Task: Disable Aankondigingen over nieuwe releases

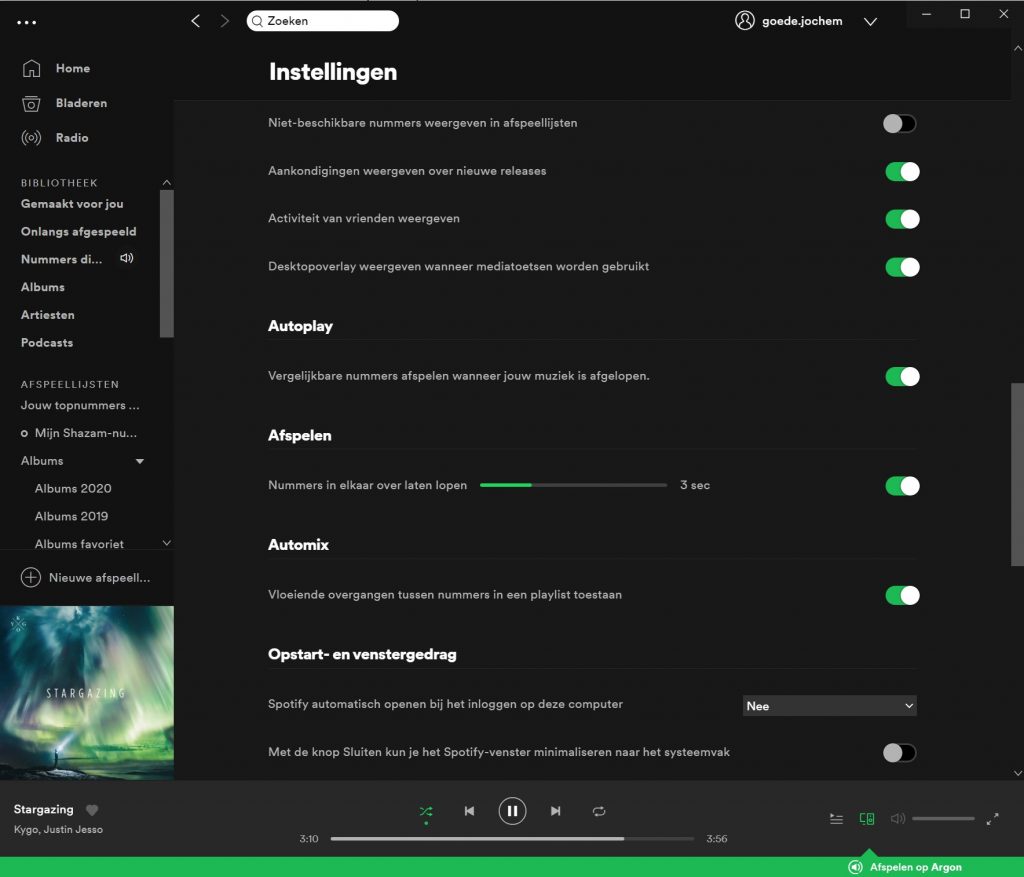Action: (x=903, y=172)
